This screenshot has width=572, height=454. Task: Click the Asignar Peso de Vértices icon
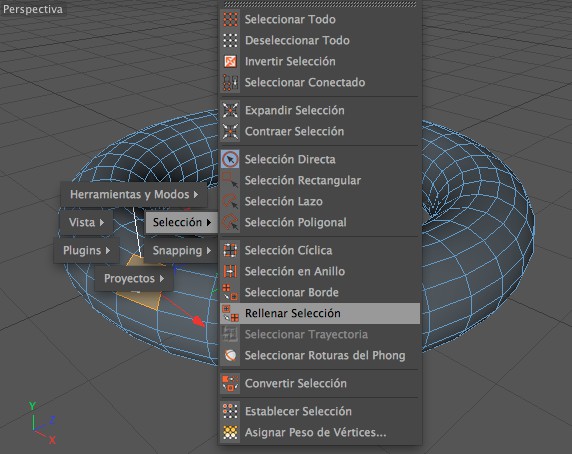click(230, 432)
